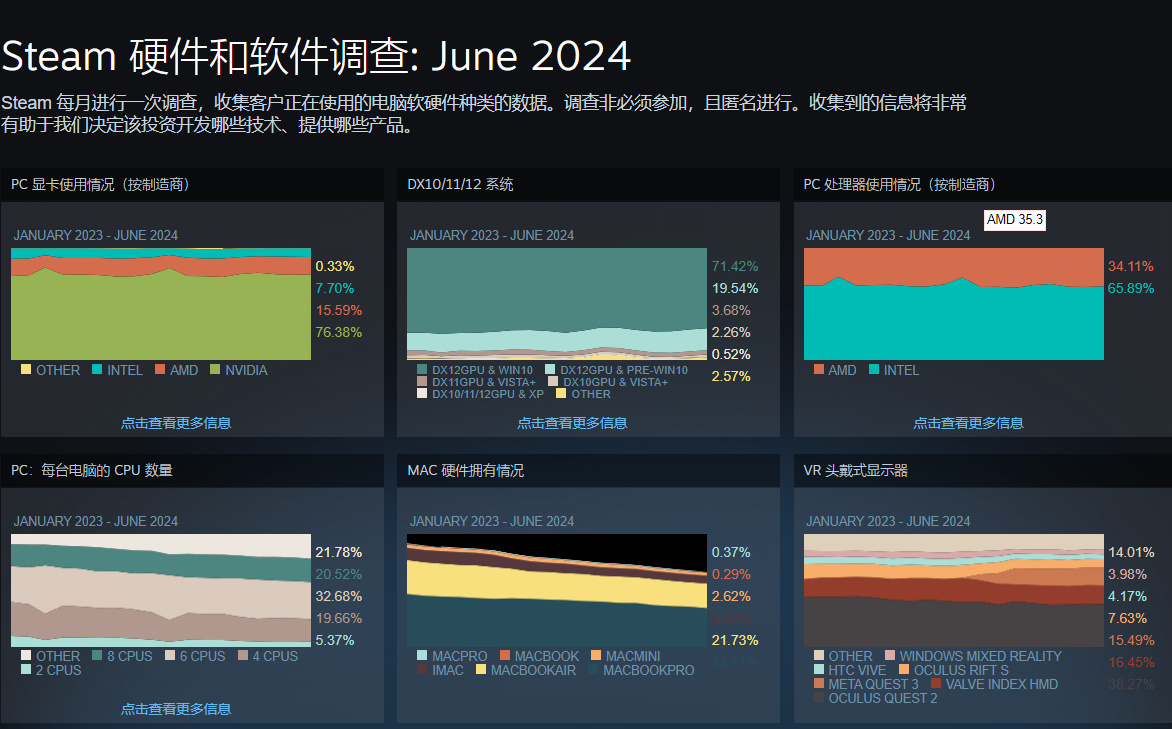Image resolution: width=1172 pixels, height=729 pixels.
Task: Click the NVIDIA green legend swatch
Action: [x=215, y=369]
